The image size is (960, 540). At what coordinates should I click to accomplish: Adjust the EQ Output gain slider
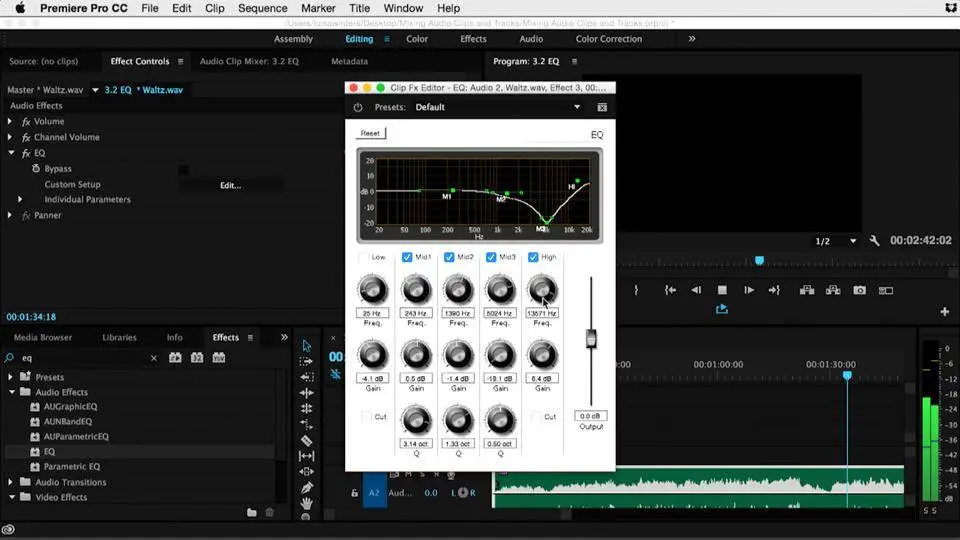tap(591, 339)
